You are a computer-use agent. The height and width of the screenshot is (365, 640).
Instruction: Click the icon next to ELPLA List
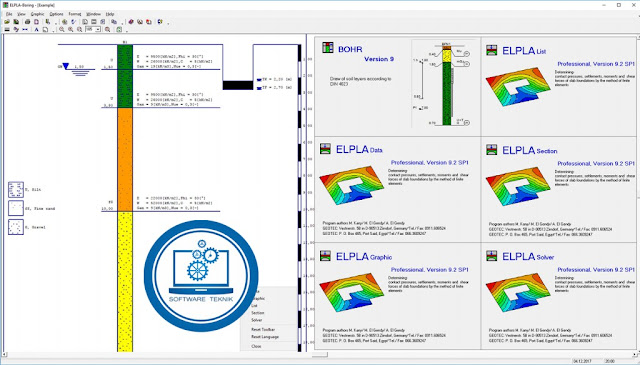pyautogui.click(x=492, y=51)
